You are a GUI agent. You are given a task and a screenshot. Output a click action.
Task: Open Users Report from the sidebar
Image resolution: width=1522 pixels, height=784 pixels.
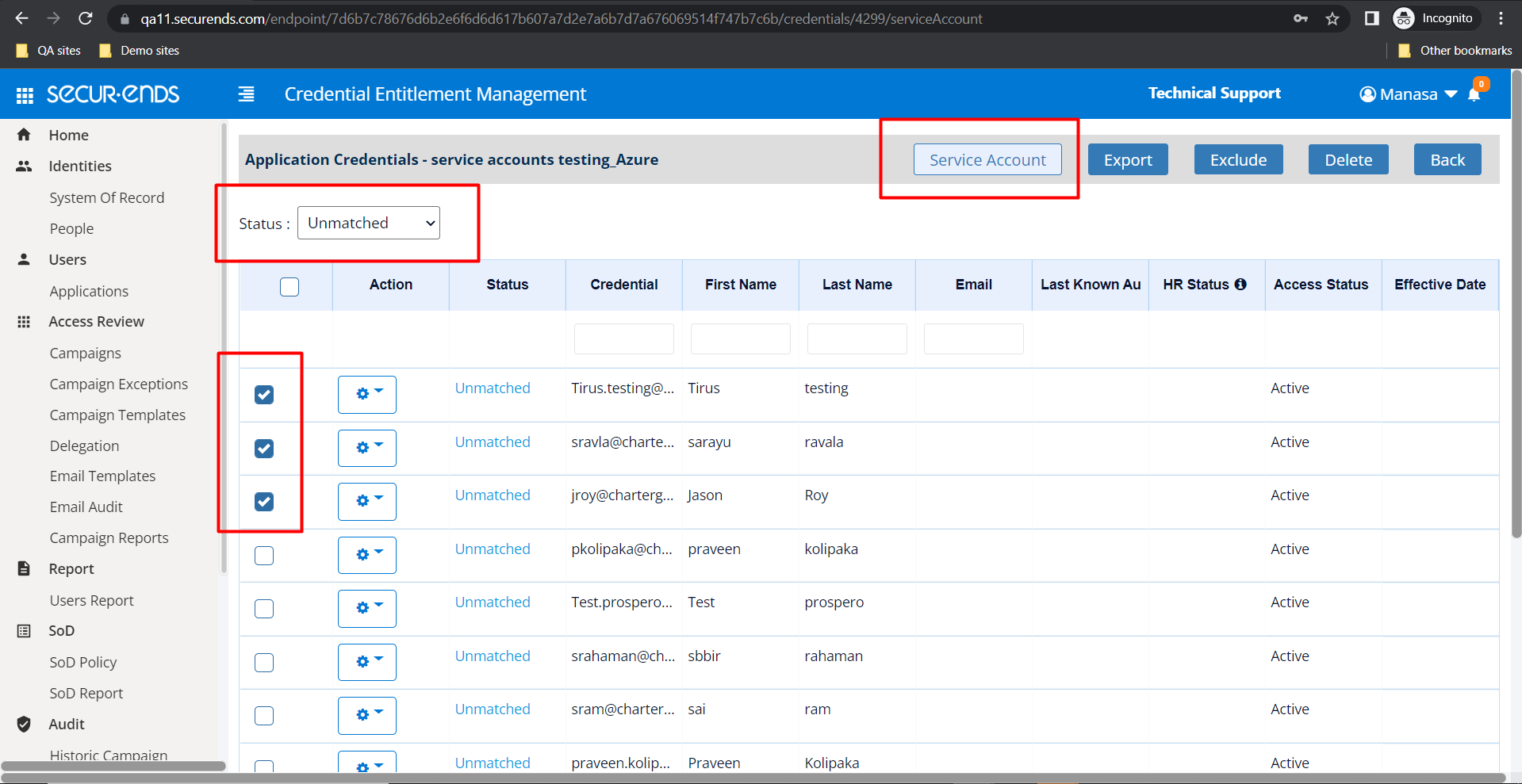[x=91, y=600]
